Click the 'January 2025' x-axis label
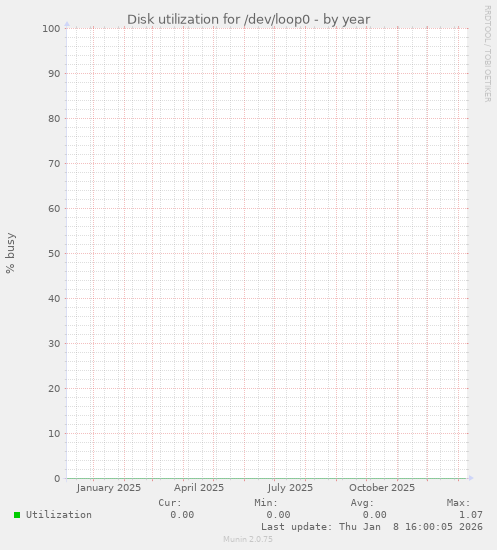The height and width of the screenshot is (550, 497). click(109, 488)
